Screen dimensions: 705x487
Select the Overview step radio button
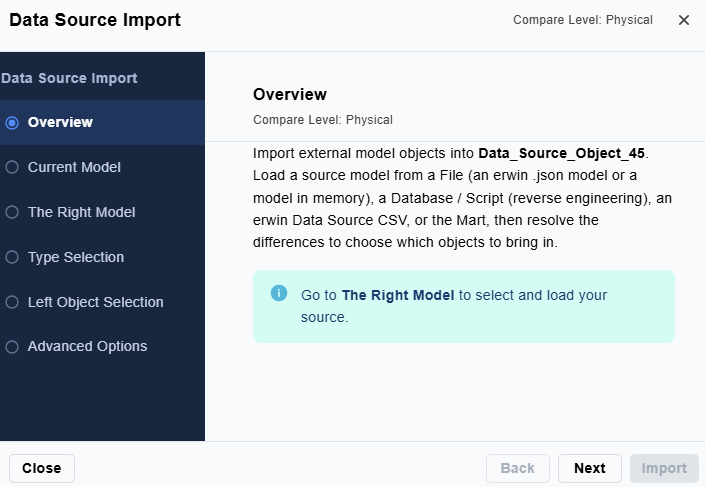(x=12, y=122)
